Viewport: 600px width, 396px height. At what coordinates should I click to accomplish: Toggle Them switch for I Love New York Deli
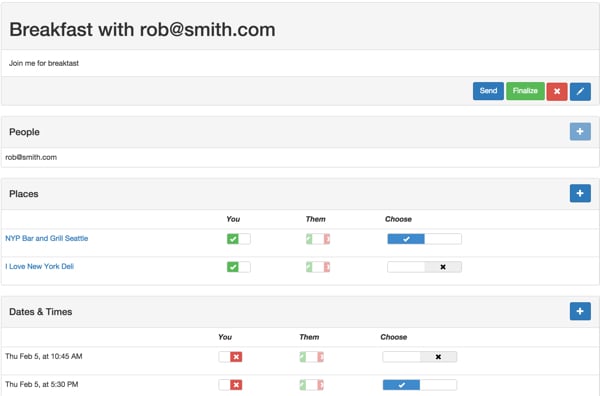[318, 267]
